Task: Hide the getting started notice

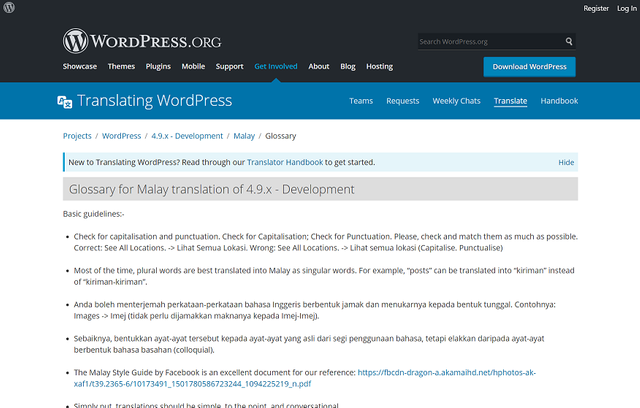Action: pyautogui.click(x=566, y=162)
